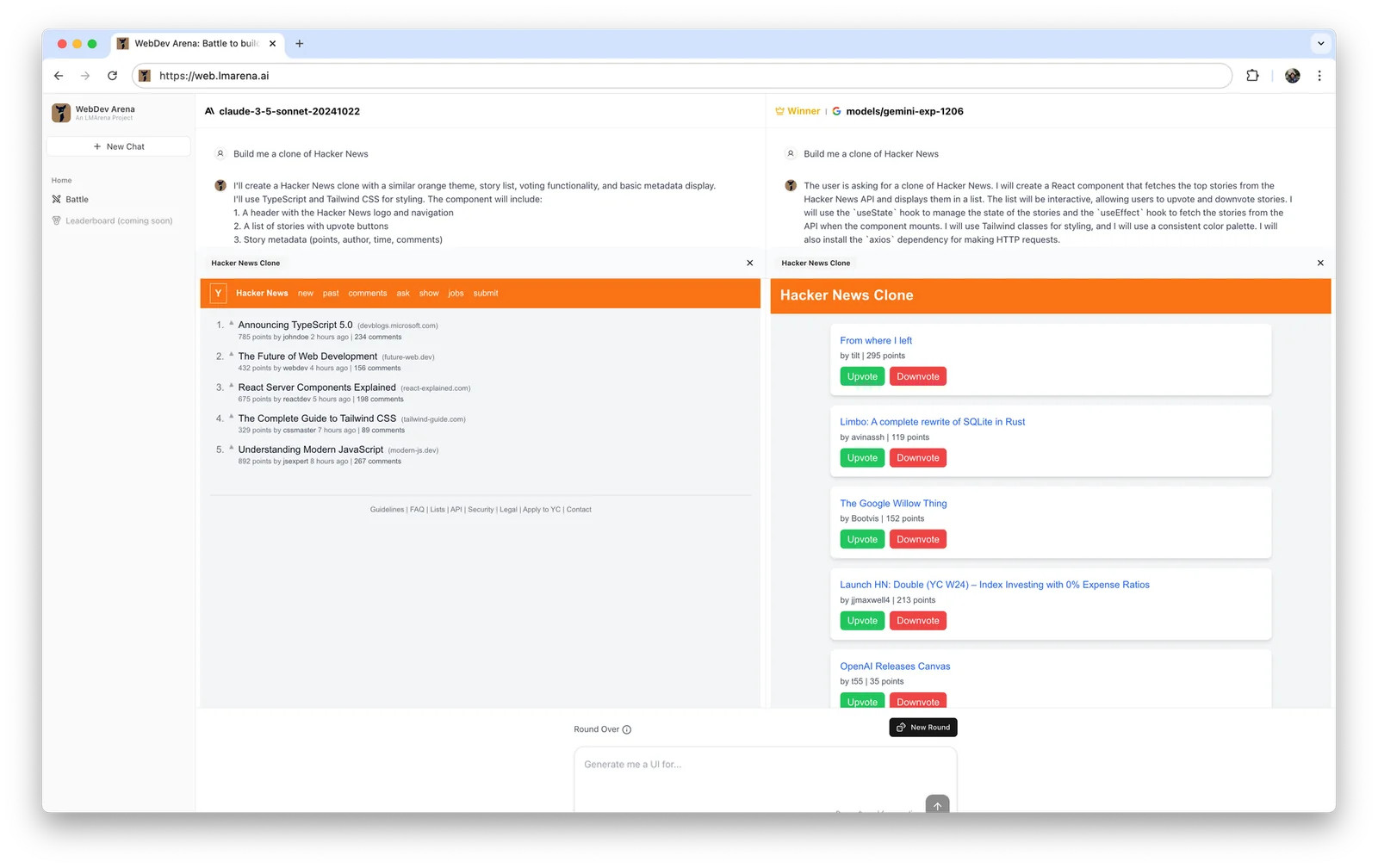Click Guidelines in the footer links
Image resolution: width=1378 pixels, height=868 pixels.
pos(387,509)
